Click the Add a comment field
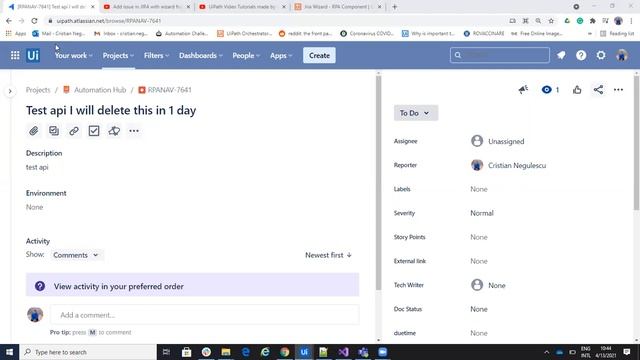640x360 pixels. (x=204, y=315)
